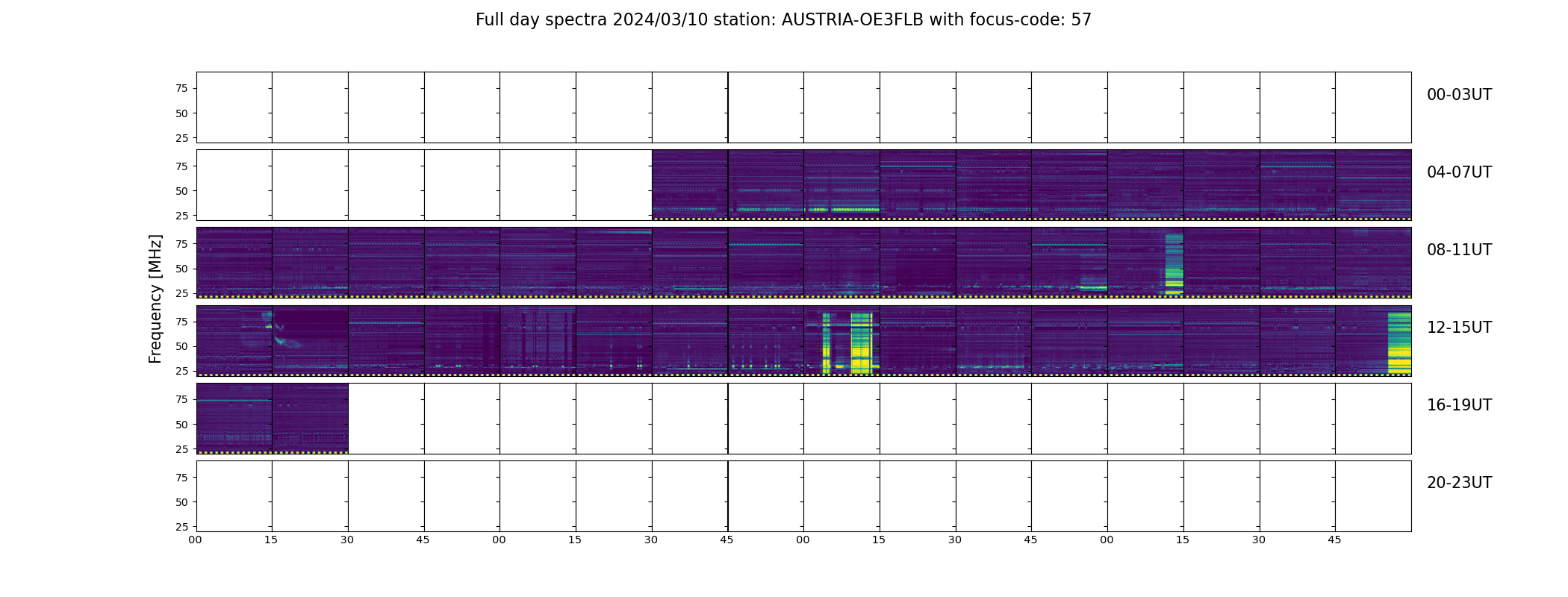Click the '75' tick label of the 00-03UT row
Screen dimensions: 1568x597
pos(181,89)
